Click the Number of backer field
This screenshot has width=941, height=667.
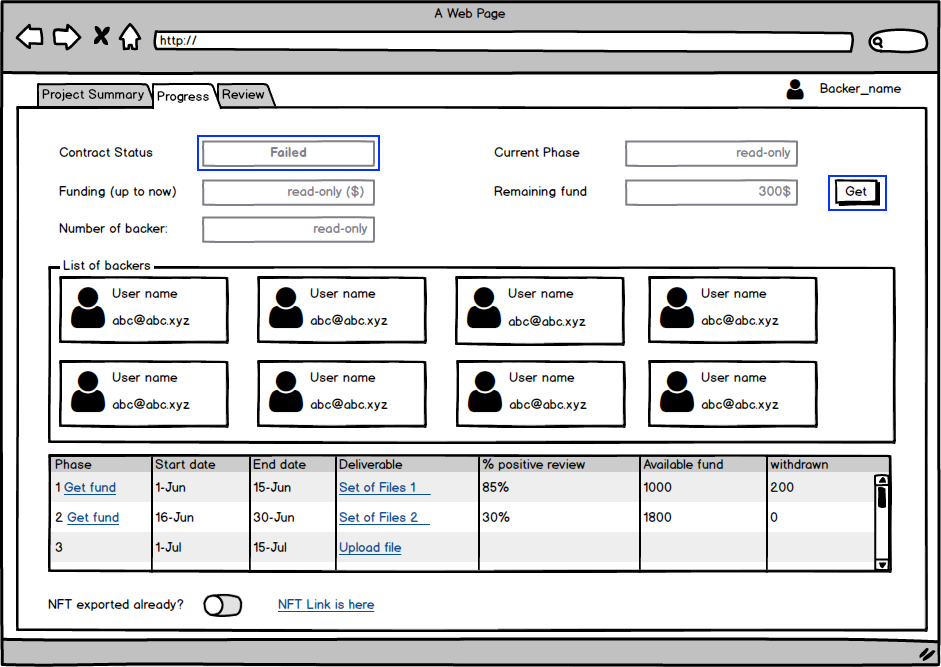pos(288,229)
